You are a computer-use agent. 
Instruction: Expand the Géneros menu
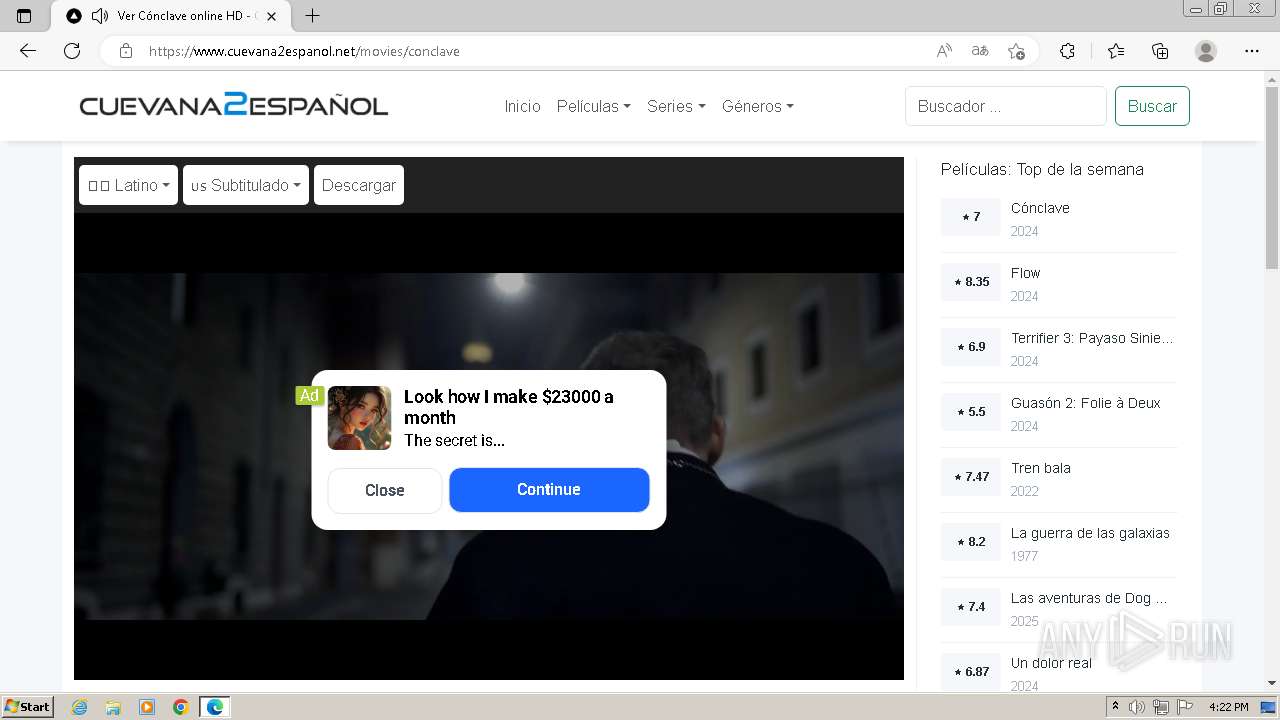758,106
